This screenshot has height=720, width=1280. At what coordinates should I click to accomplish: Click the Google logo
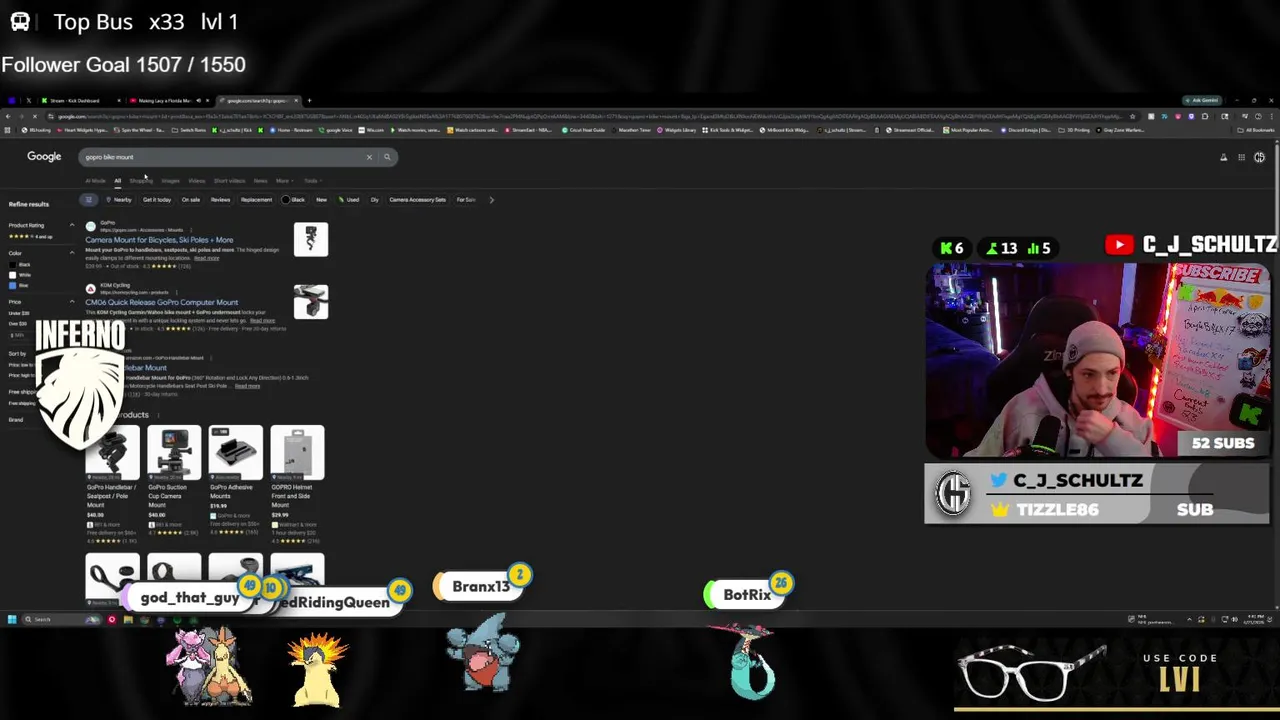(x=44, y=156)
